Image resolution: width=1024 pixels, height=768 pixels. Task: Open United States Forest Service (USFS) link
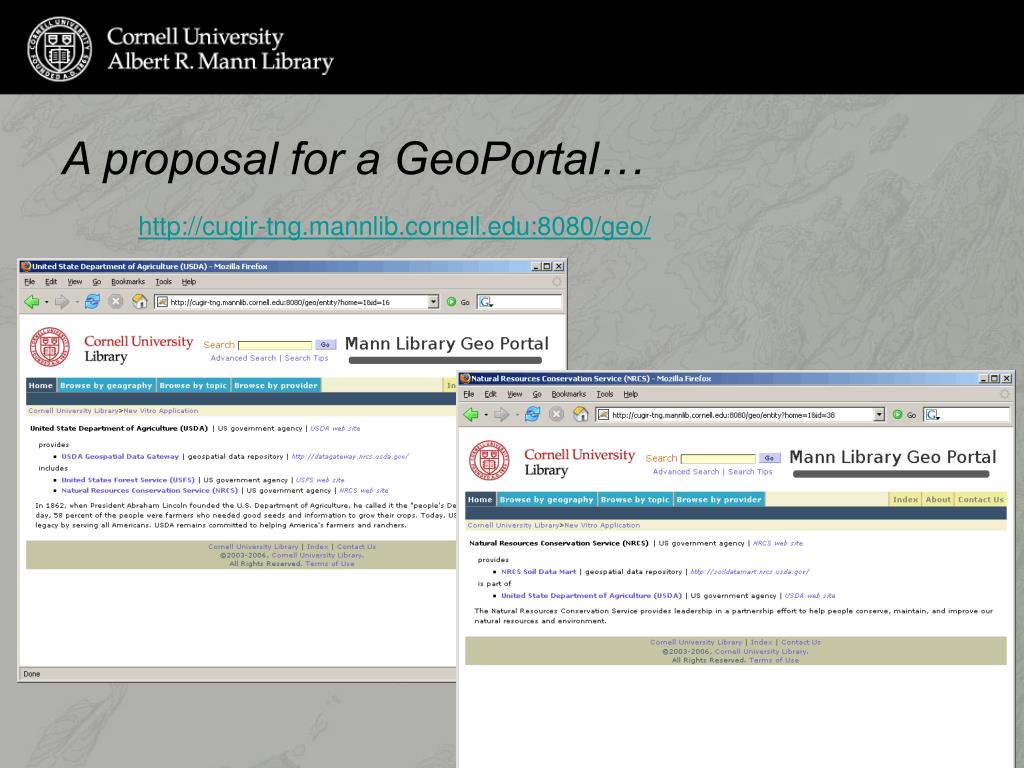(x=128, y=480)
